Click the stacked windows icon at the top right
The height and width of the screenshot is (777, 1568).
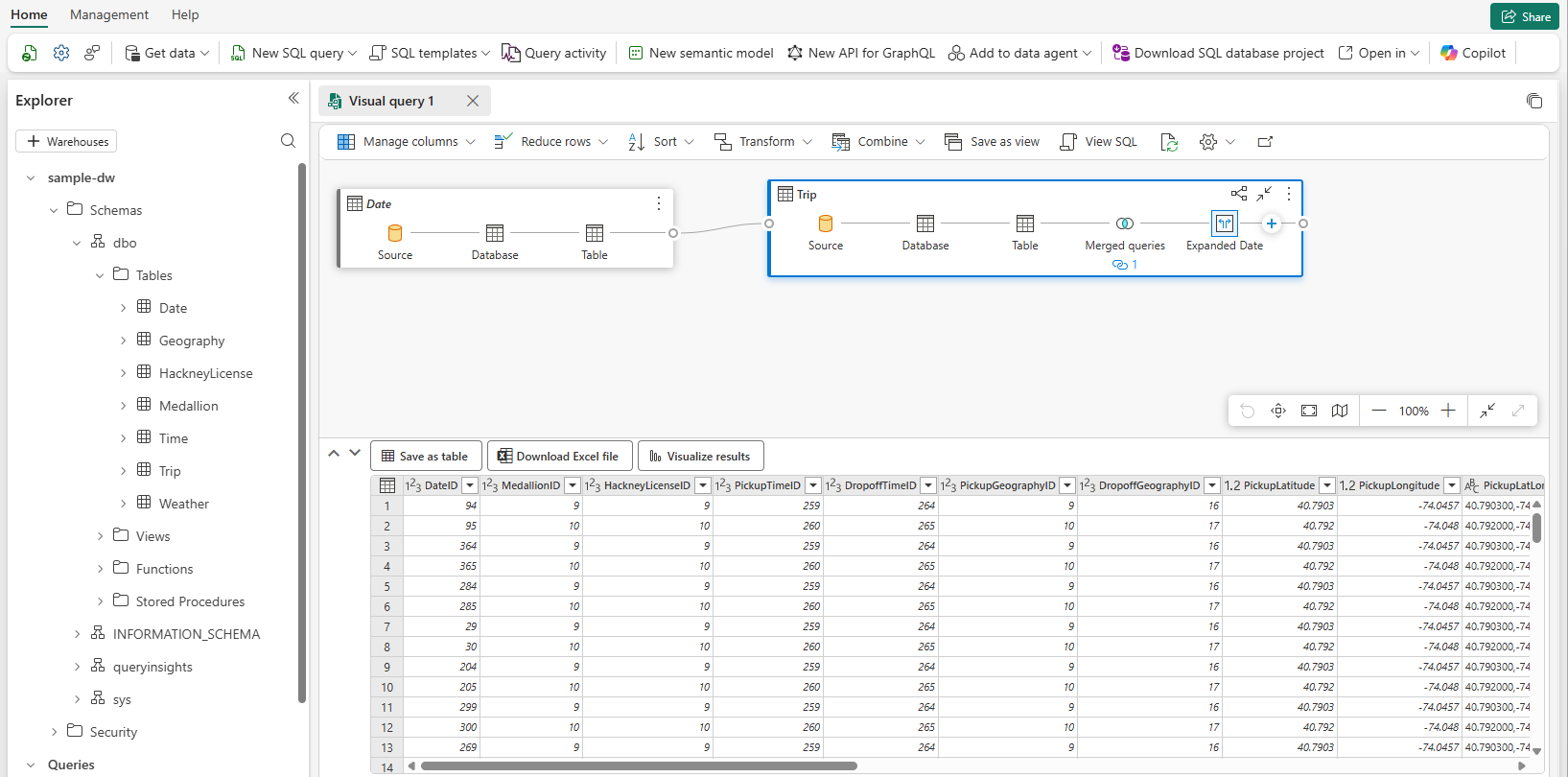[1534, 101]
